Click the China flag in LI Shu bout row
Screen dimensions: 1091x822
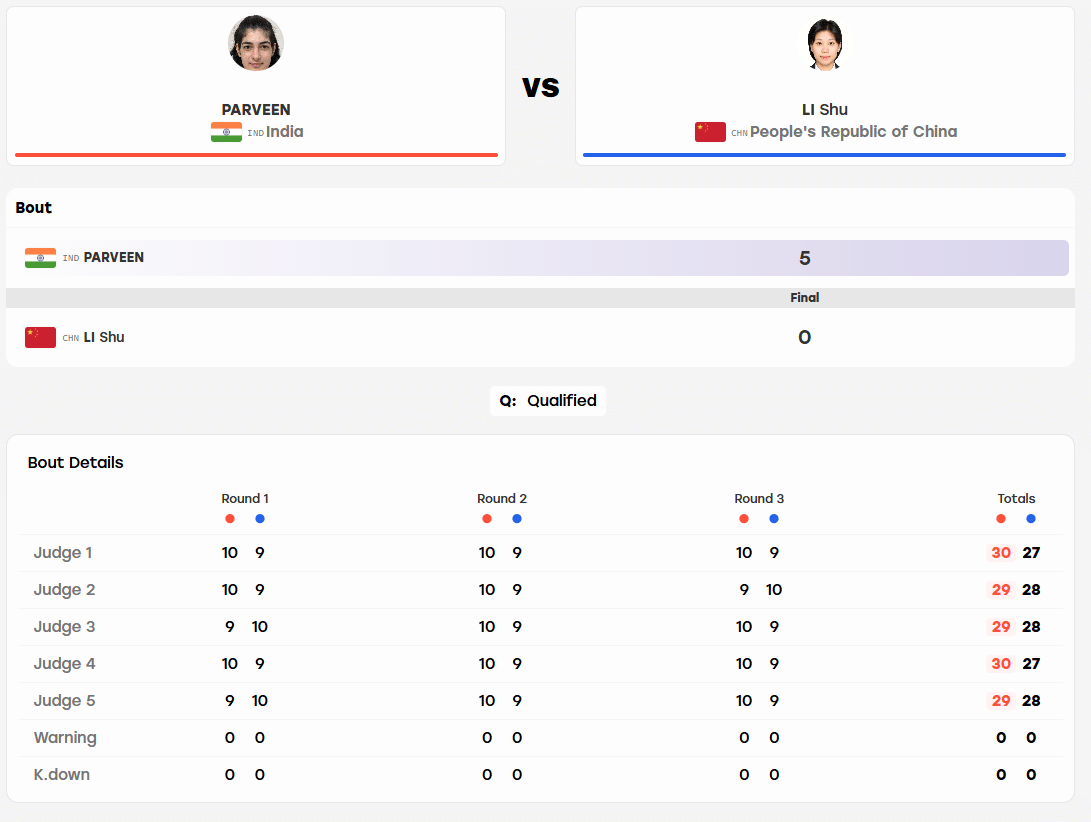tap(40, 338)
